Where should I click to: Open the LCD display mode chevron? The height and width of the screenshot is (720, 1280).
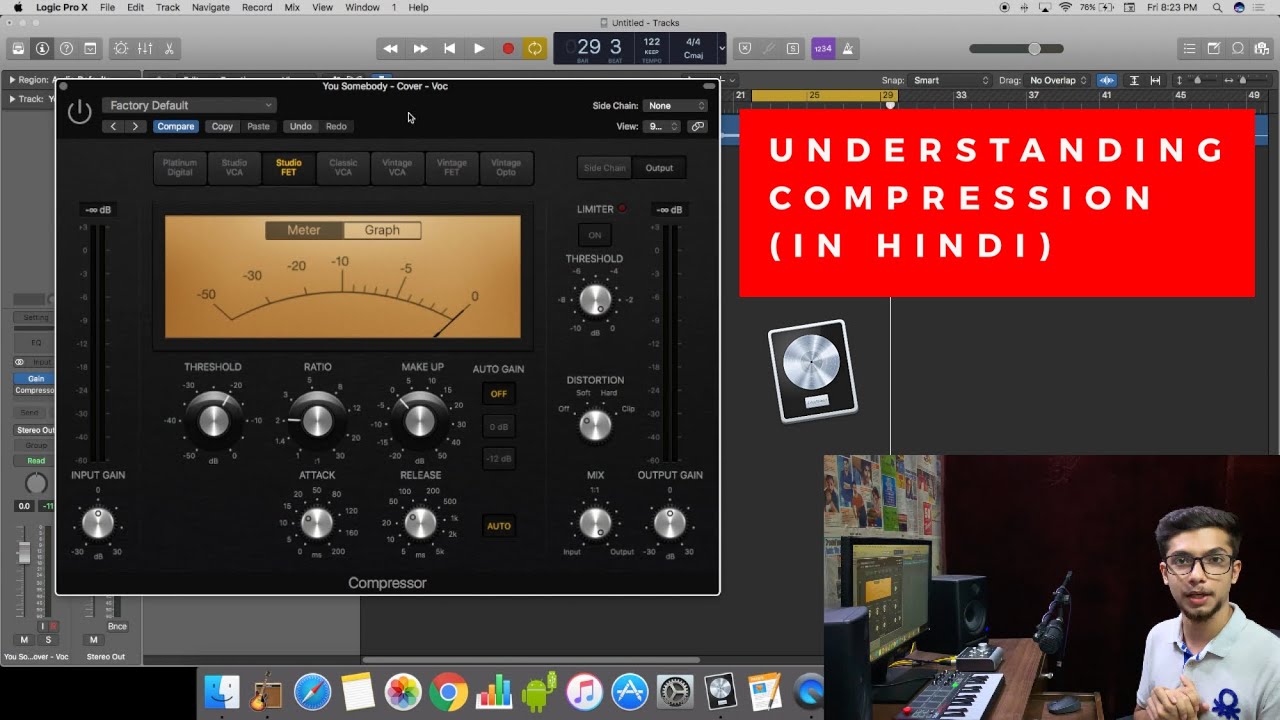click(x=722, y=48)
